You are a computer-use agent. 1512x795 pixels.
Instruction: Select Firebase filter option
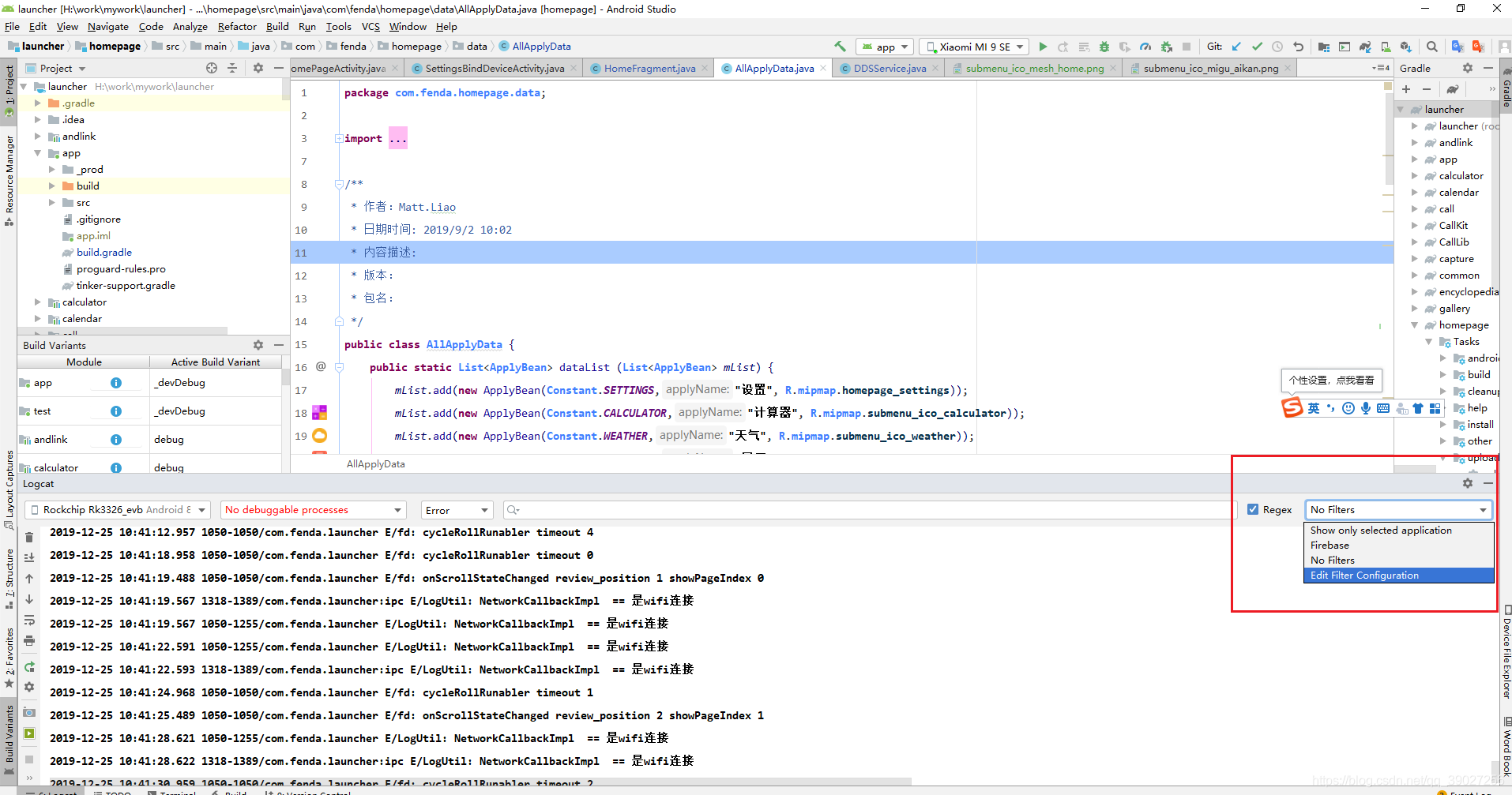coord(1398,546)
